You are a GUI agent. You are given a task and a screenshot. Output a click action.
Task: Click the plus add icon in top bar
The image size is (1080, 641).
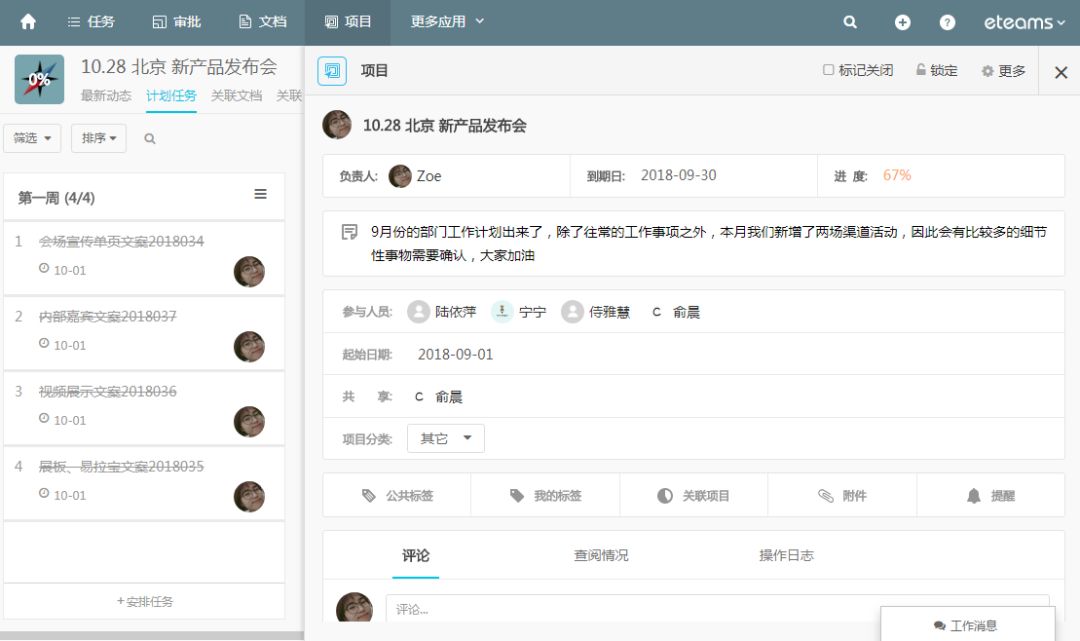click(x=902, y=23)
